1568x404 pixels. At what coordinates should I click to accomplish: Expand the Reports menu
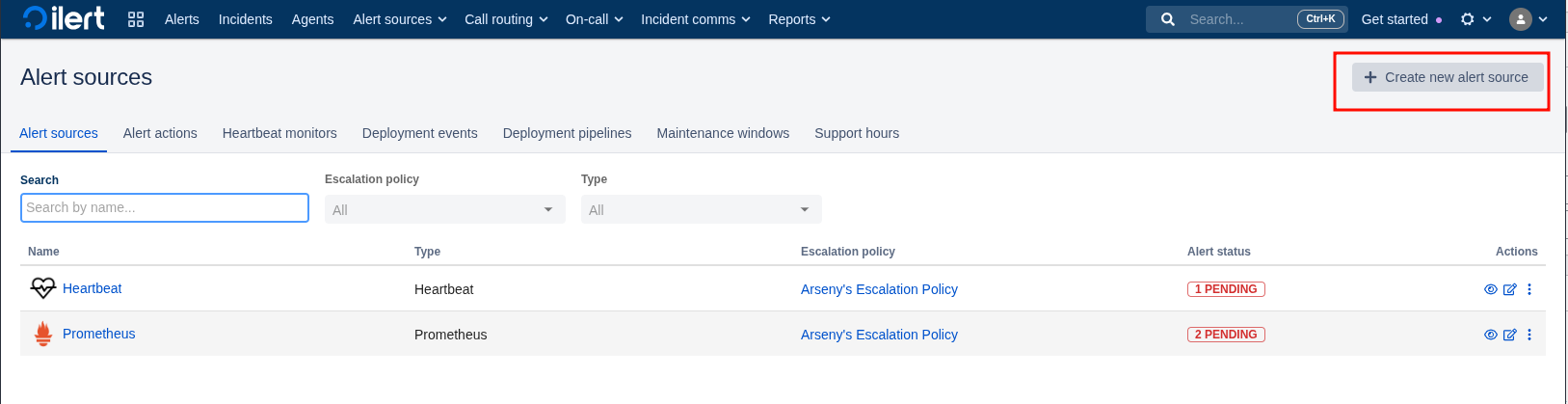pos(798,19)
